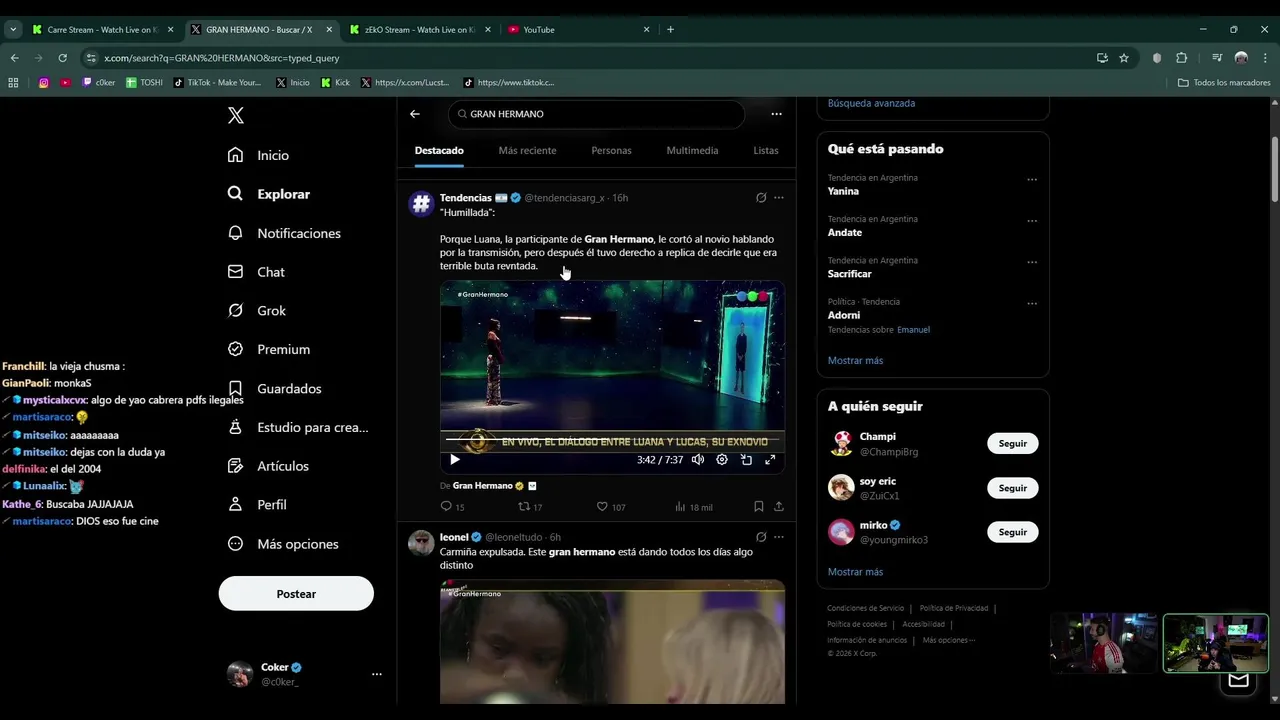This screenshot has height=720, width=1280.
Task: View analytics for Tendencias post
Action: 680,507
